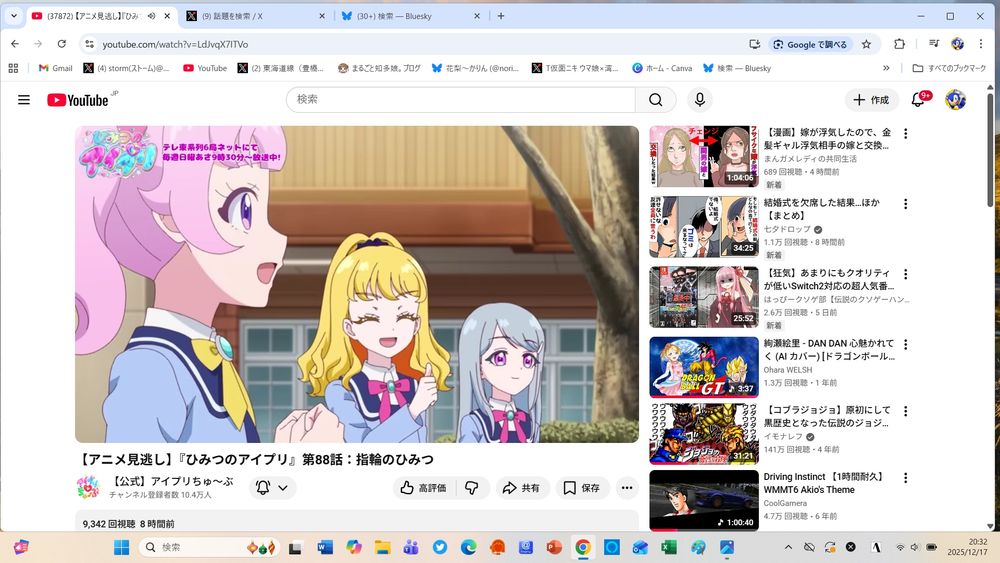
Task: Open the YouTube bookmark in bookmarks bar
Action: pyautogui.click(x=205, y=68)
